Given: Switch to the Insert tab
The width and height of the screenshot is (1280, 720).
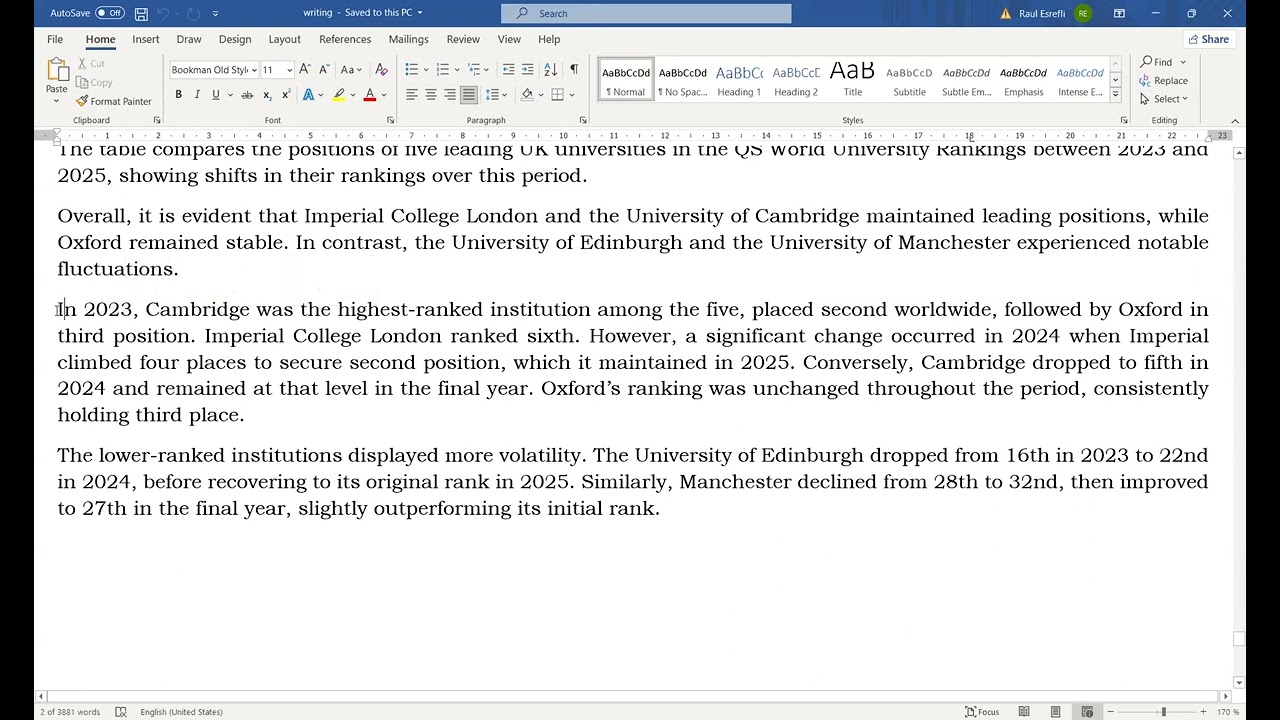Looking at the screenshot, I should coord(146,39).
